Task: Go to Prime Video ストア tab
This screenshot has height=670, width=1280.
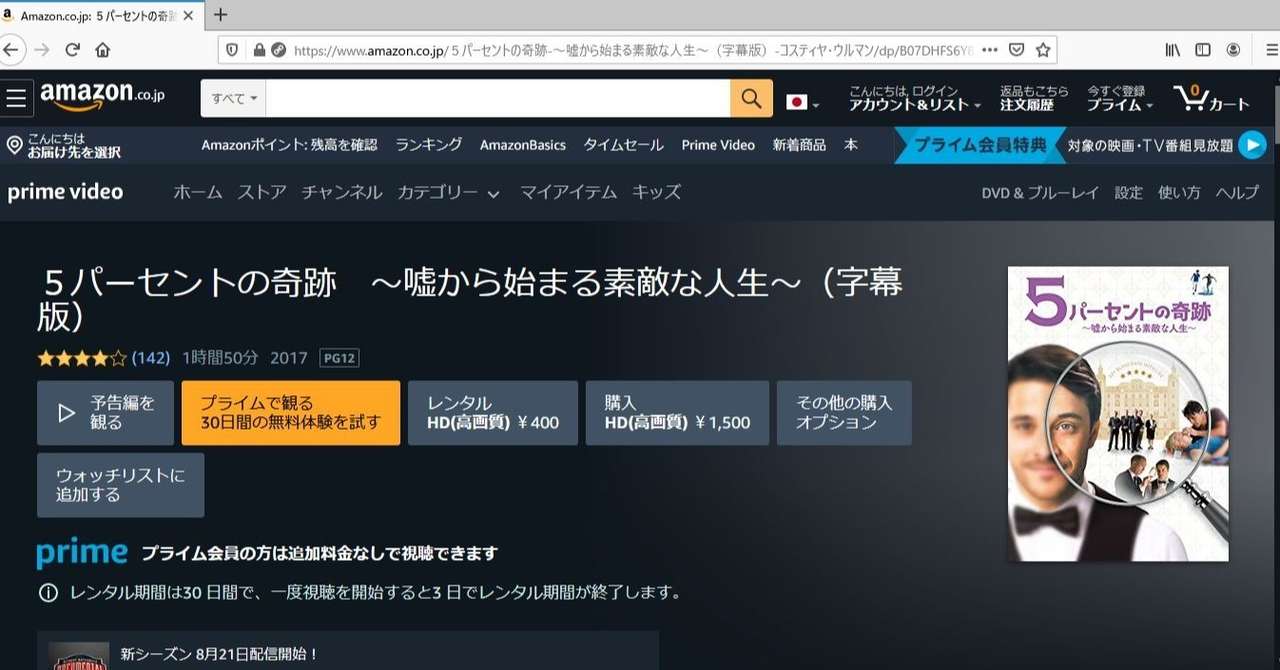Action: point(262,193)
